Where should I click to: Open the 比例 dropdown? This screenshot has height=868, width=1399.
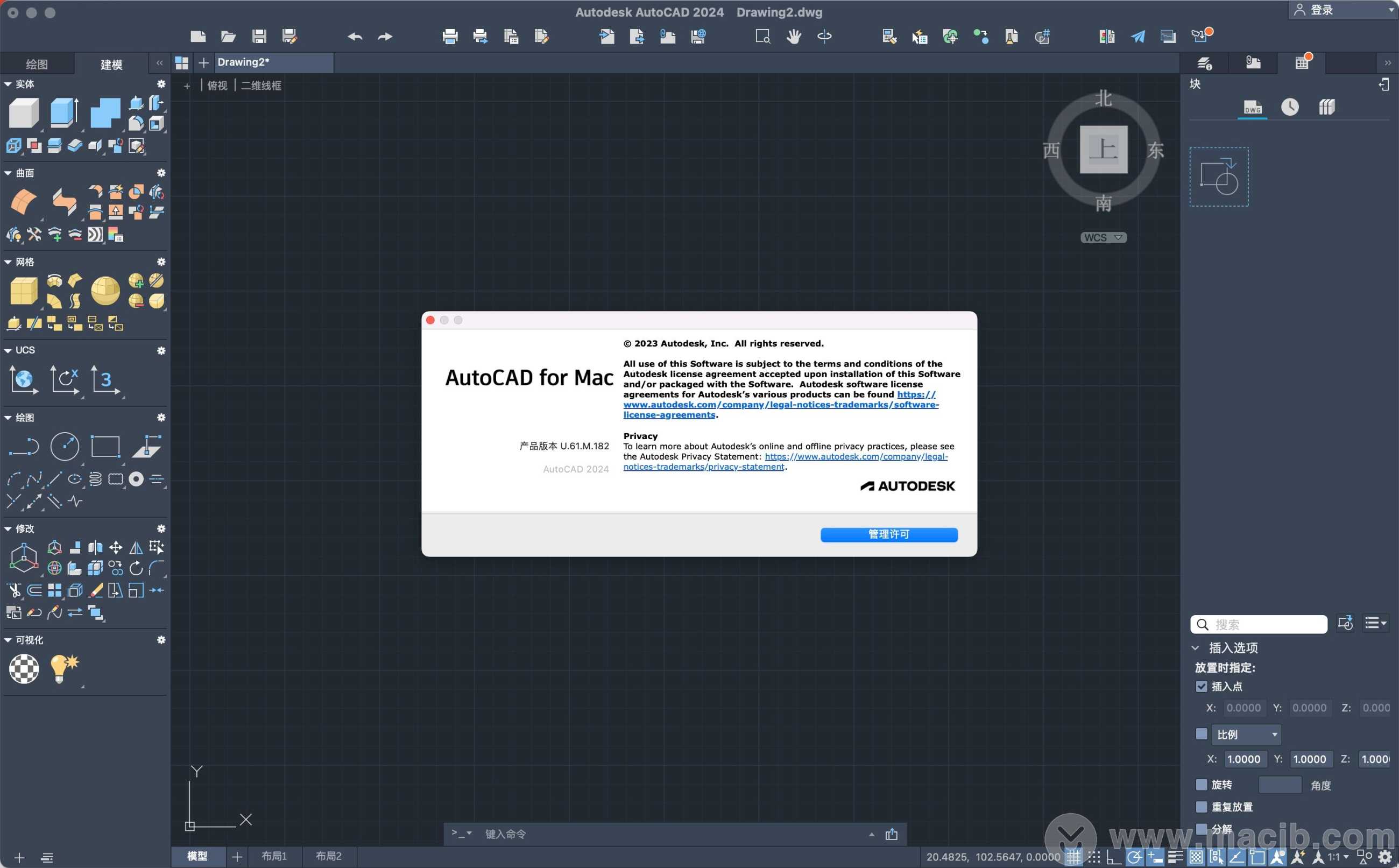coord(1246,734)
